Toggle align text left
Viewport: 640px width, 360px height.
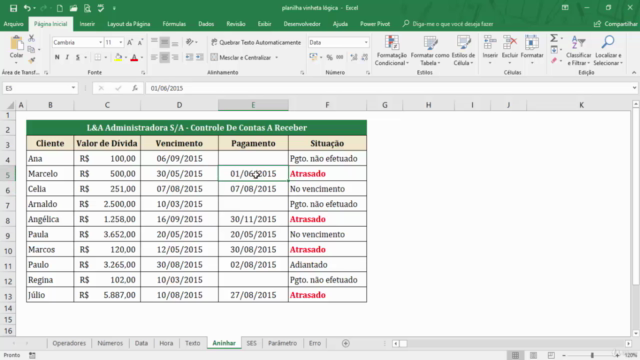tap(154, 58)
